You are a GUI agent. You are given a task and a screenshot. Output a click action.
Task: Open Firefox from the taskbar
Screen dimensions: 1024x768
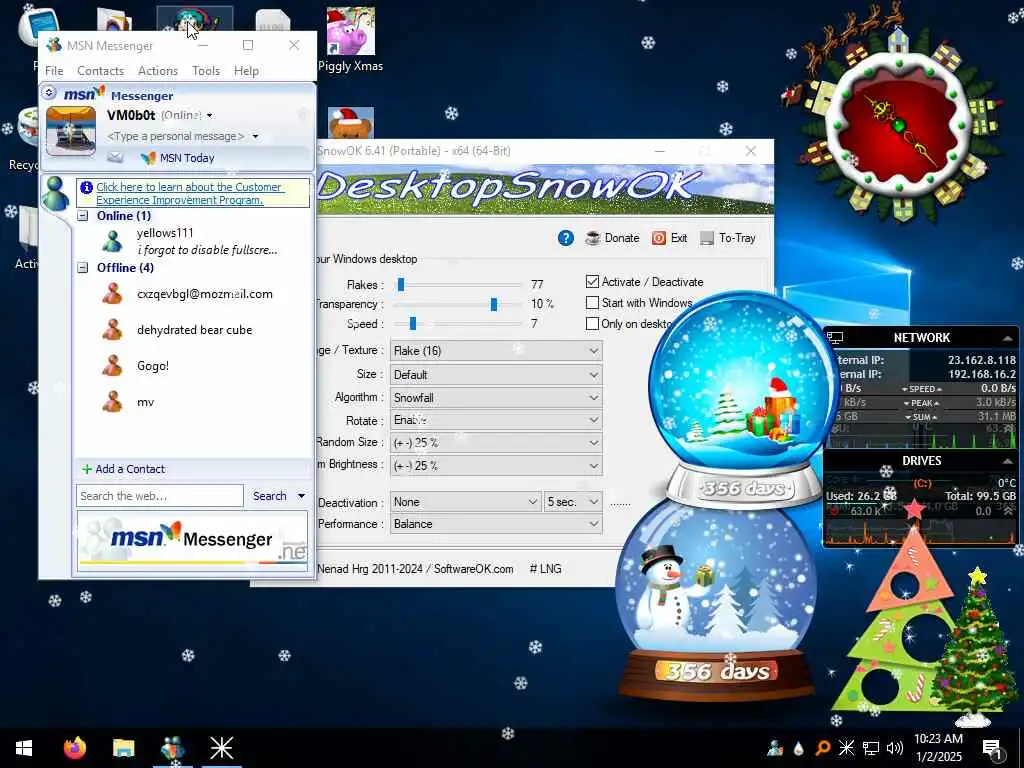(75, 748)
